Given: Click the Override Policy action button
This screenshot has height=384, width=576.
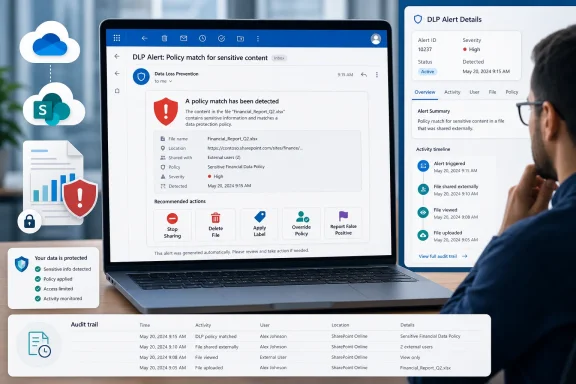Looking at the screenshot, I should click(301, 223).
